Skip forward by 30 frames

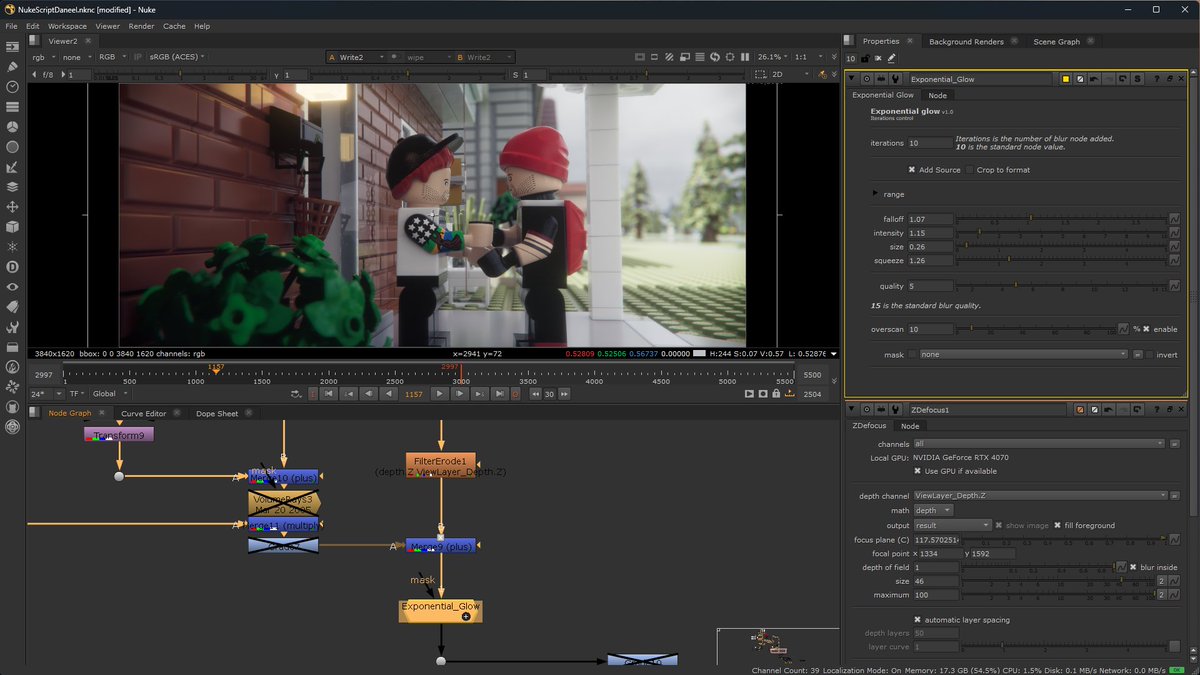click(x=565, y=394)
